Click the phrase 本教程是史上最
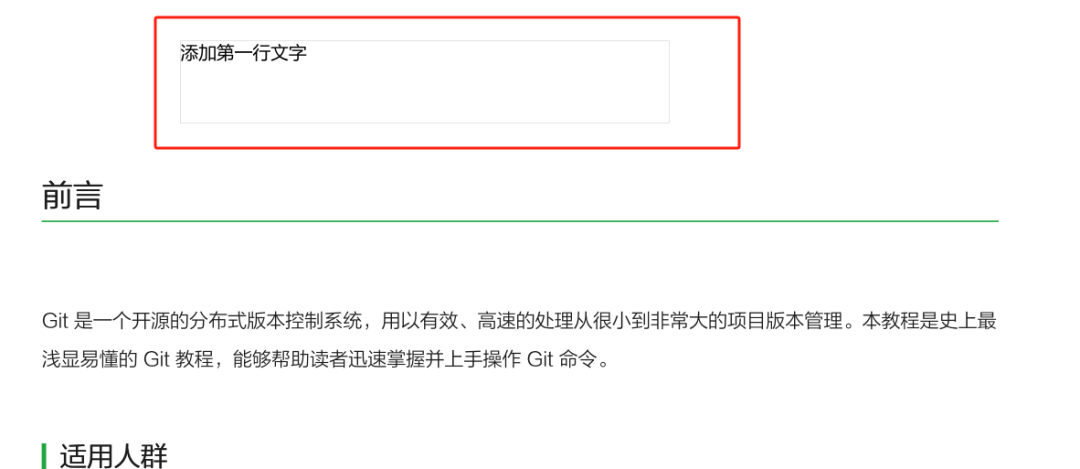 [930, 321]
